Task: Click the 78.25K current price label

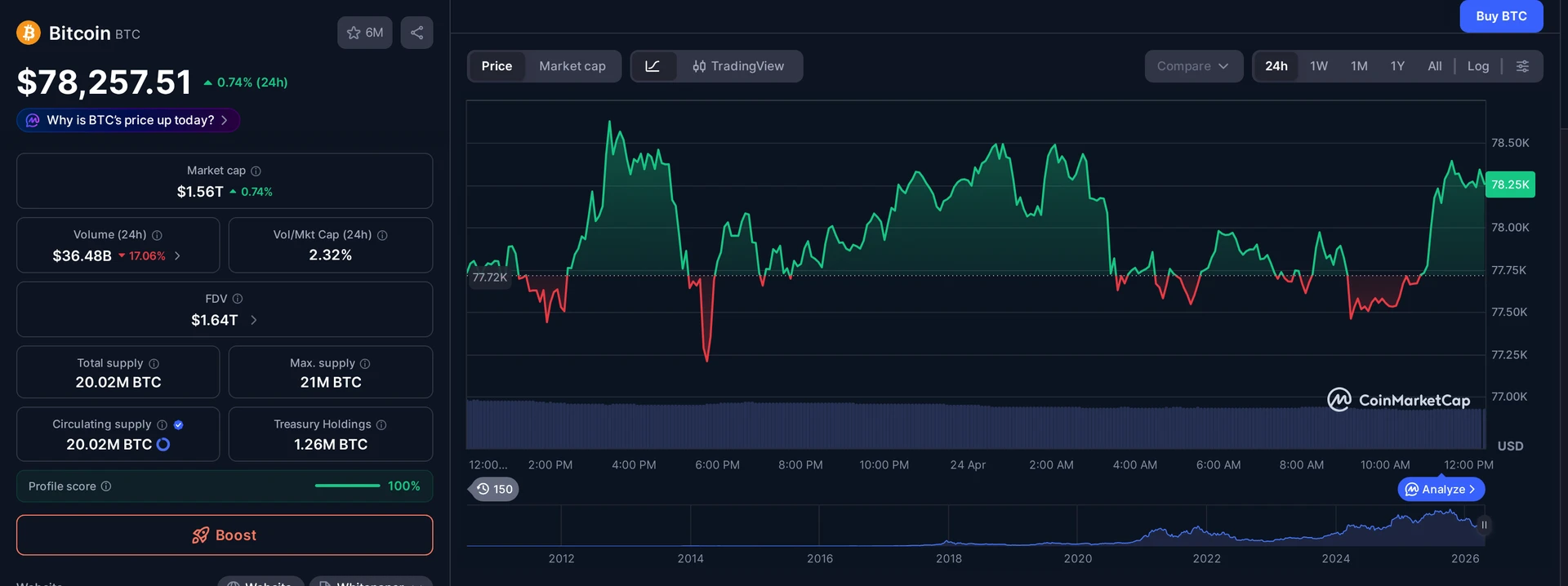Action: [1510, 184]
